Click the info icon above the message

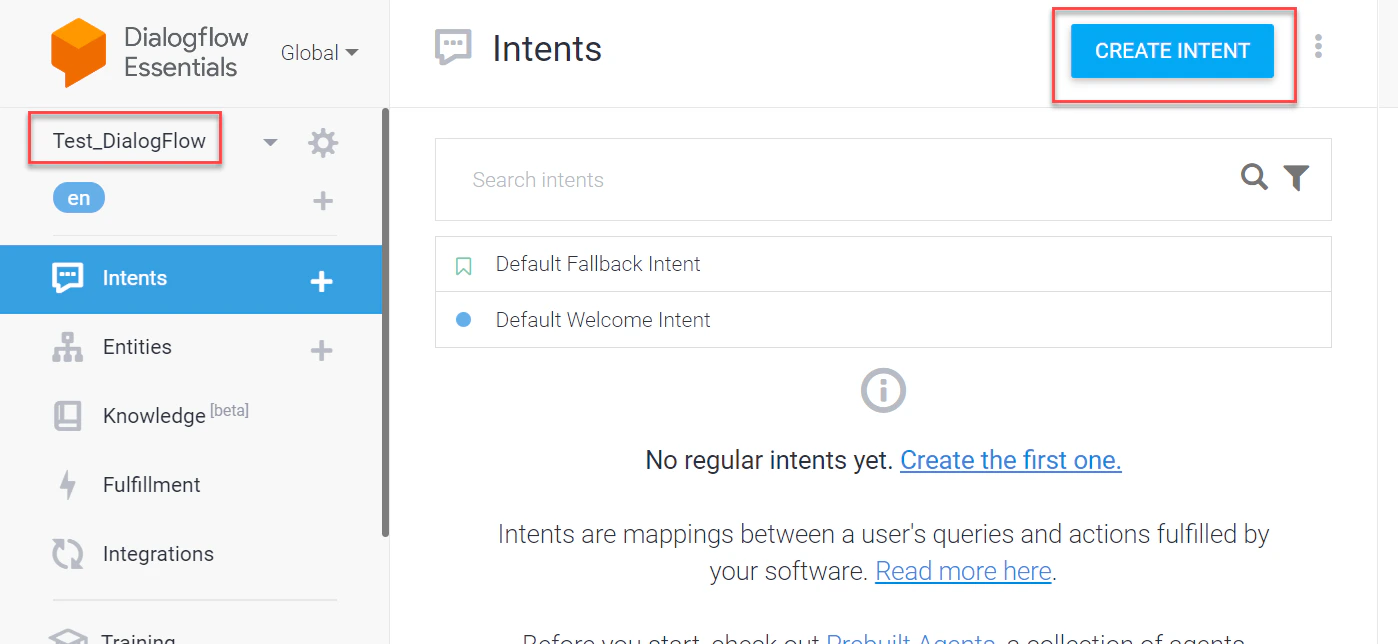[883, 390]
